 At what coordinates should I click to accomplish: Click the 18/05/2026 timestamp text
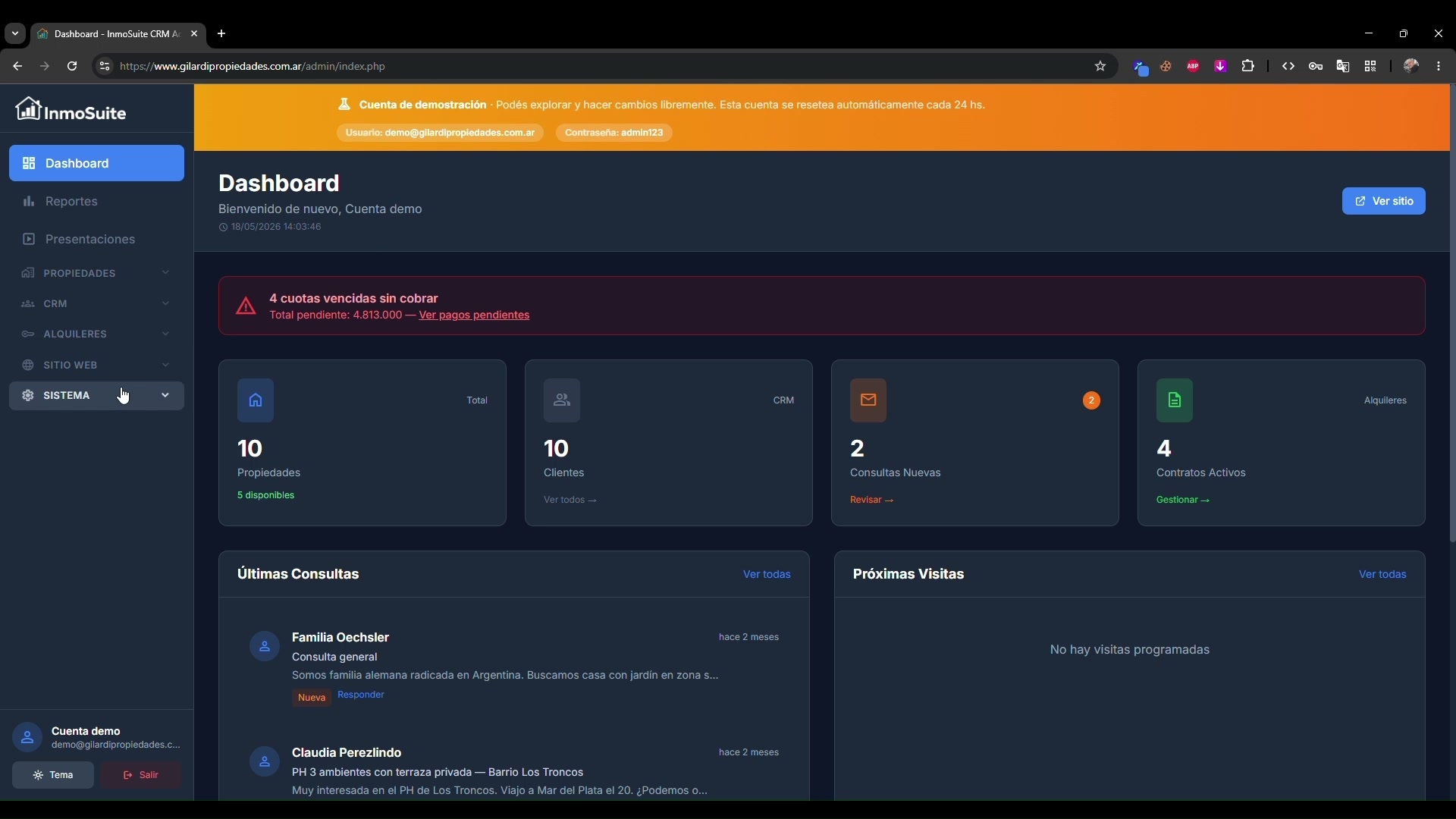[276, 227]
